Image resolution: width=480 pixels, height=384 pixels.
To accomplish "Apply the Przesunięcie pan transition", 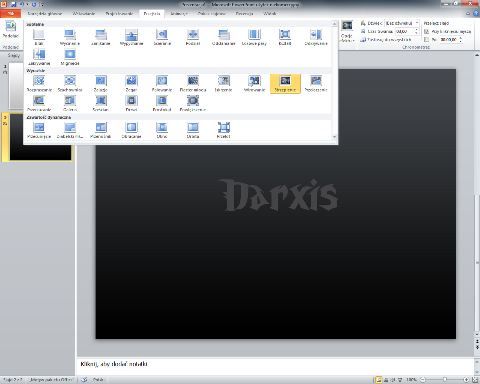I will [x=39, y=130].
